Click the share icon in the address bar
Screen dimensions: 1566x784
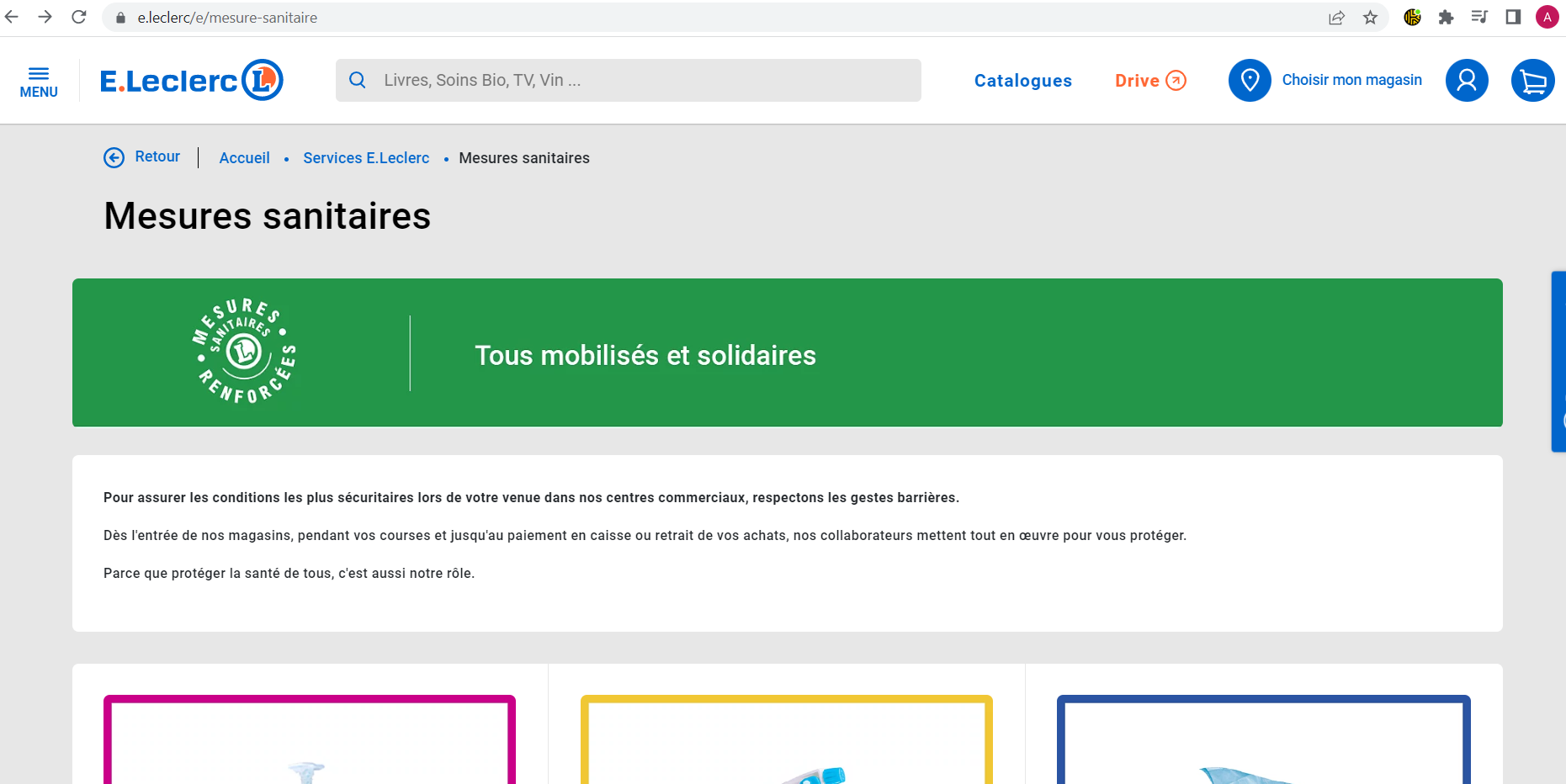point(1337,17)
